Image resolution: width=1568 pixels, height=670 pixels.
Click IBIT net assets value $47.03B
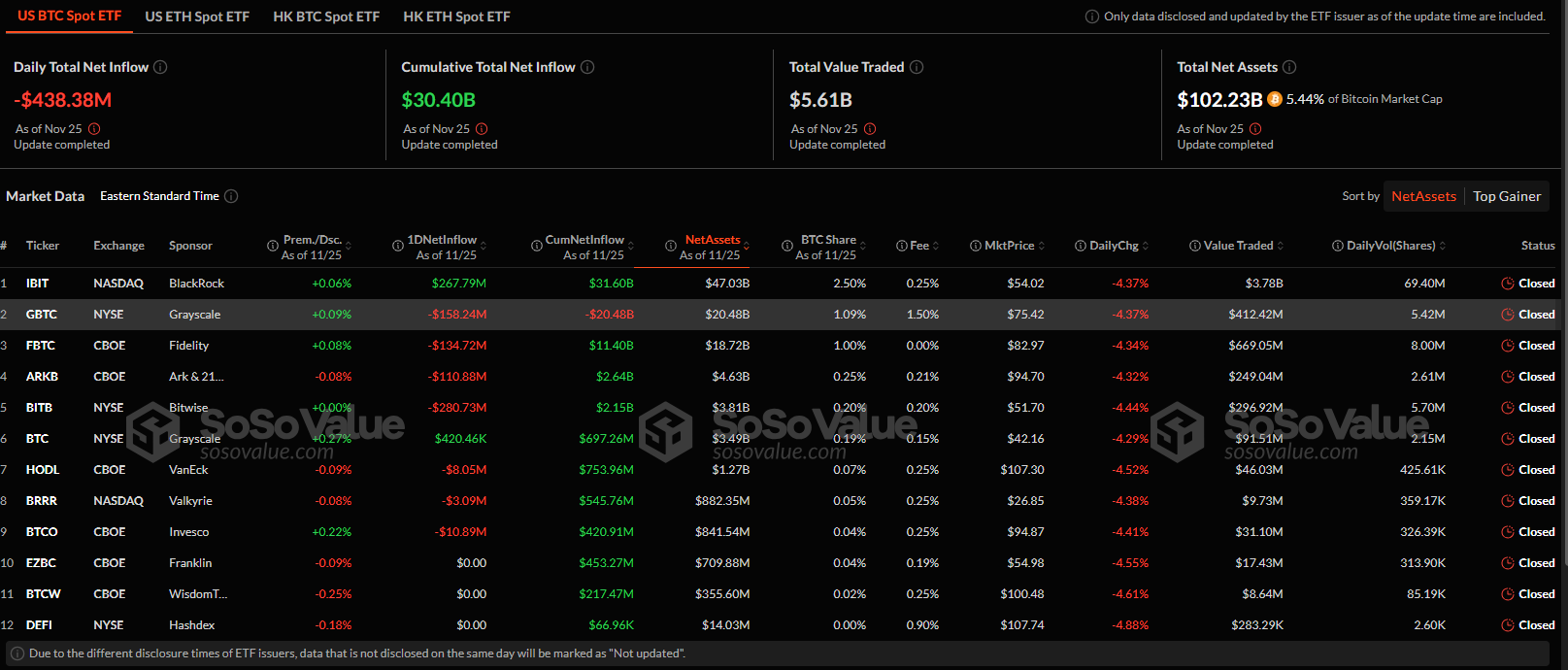727,284
